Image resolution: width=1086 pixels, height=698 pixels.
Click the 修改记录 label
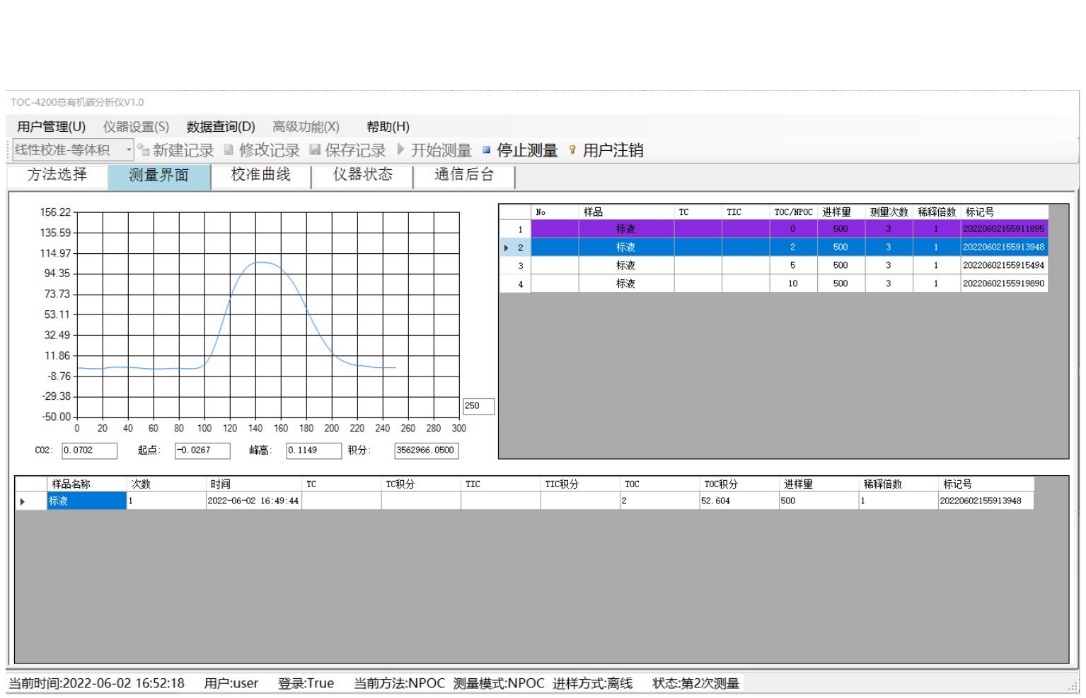[x=269, y=150]
